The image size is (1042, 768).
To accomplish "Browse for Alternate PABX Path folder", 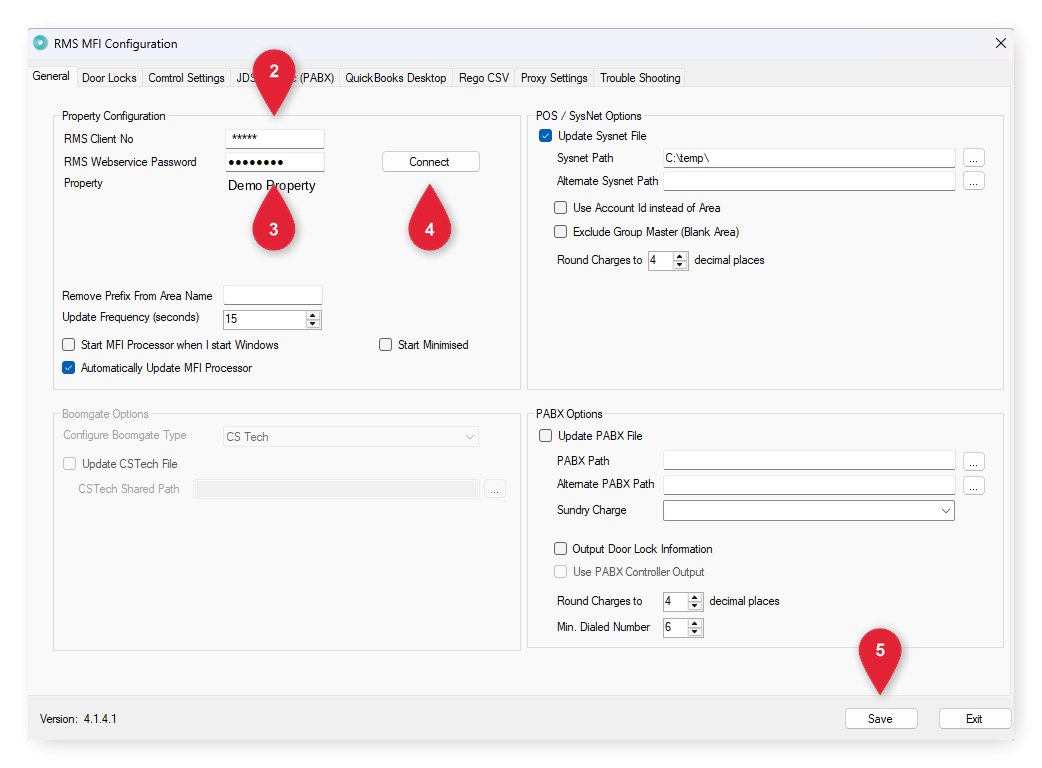I will pyautogui.click(x=973, y=486).
